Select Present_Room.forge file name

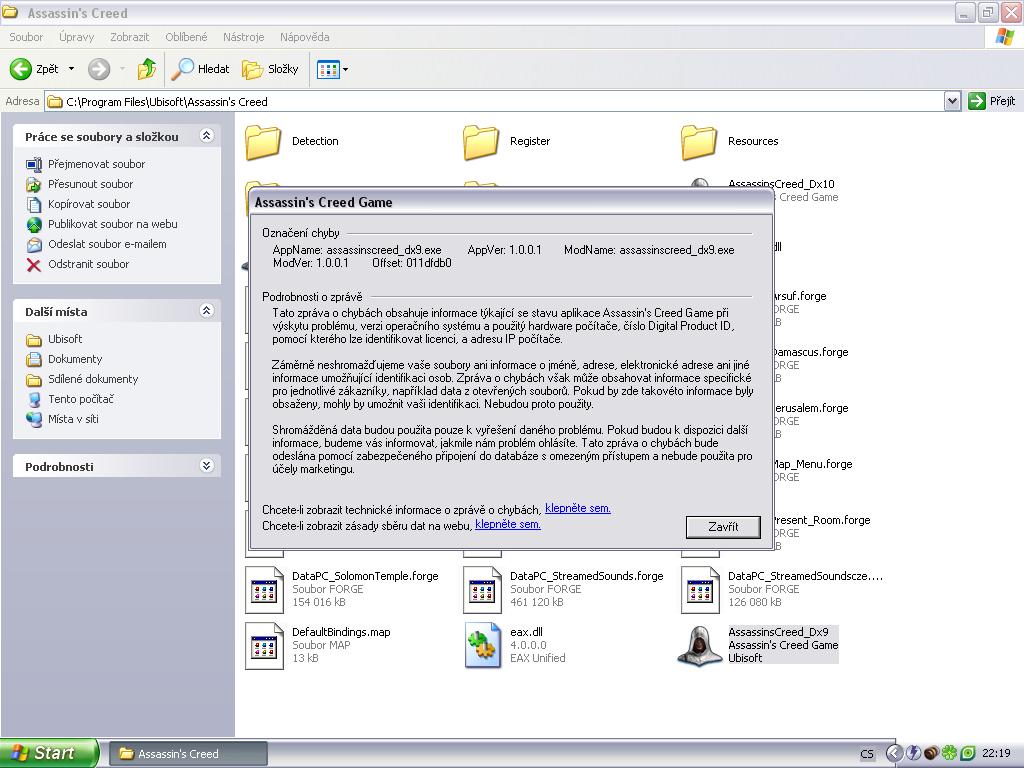tap(822, 520)
